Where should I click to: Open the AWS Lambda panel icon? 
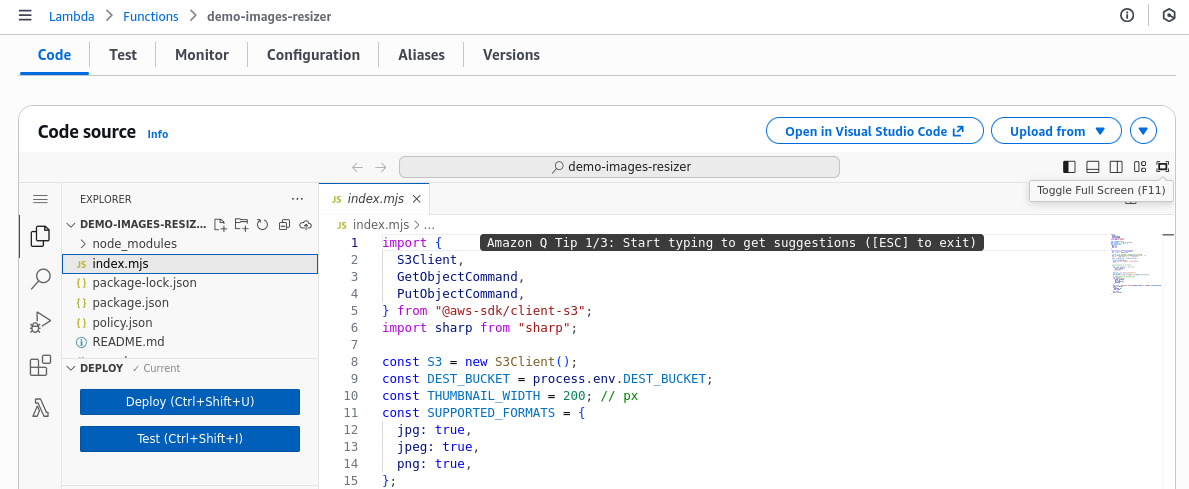coord(40,408)
